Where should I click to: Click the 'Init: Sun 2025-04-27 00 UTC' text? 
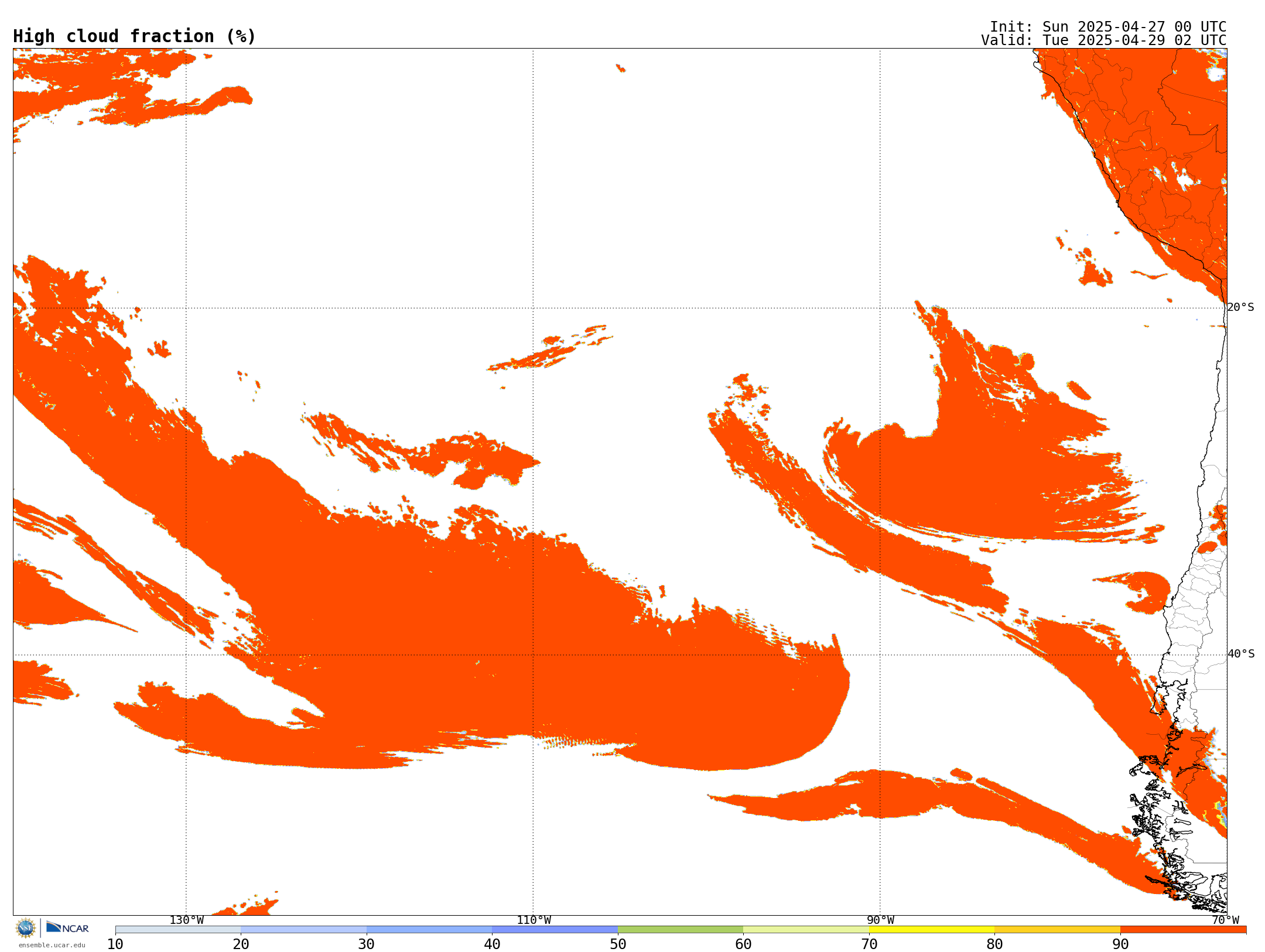click(1108, 27)
